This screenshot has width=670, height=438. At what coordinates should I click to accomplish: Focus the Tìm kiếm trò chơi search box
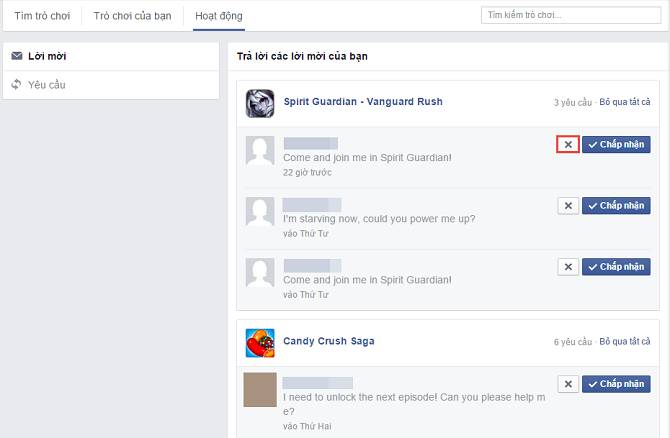tap(571, 15)
